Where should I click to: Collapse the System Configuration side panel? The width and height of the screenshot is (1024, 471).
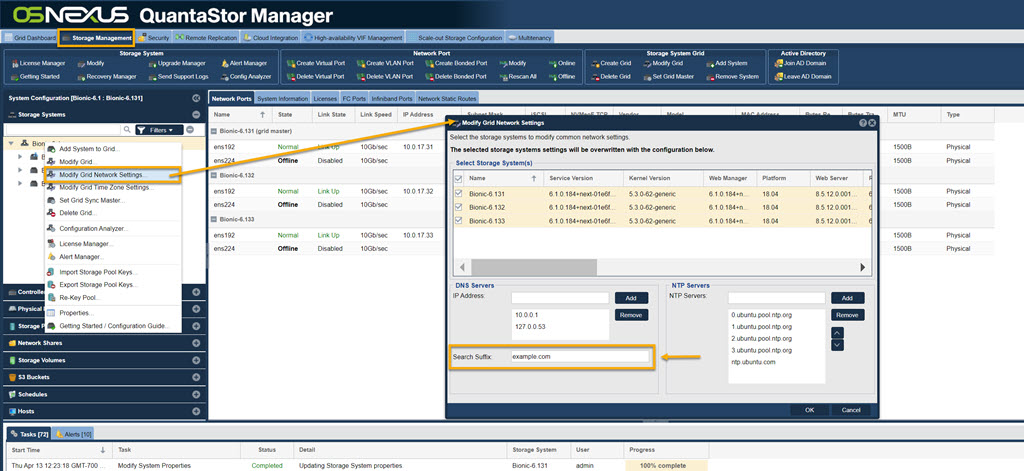tap(196, 98)
